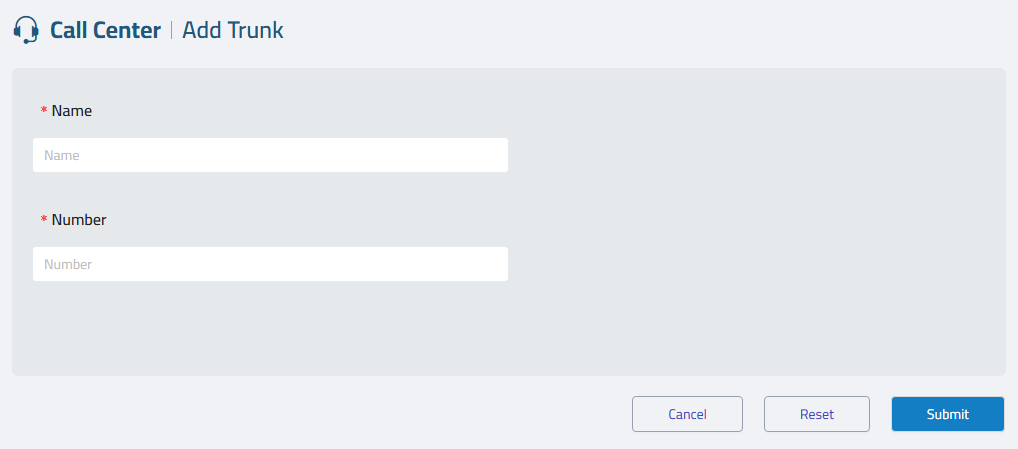1018x449 pixels.
Task: Click the Add Trunk page heading
Action: pos(233,31)
